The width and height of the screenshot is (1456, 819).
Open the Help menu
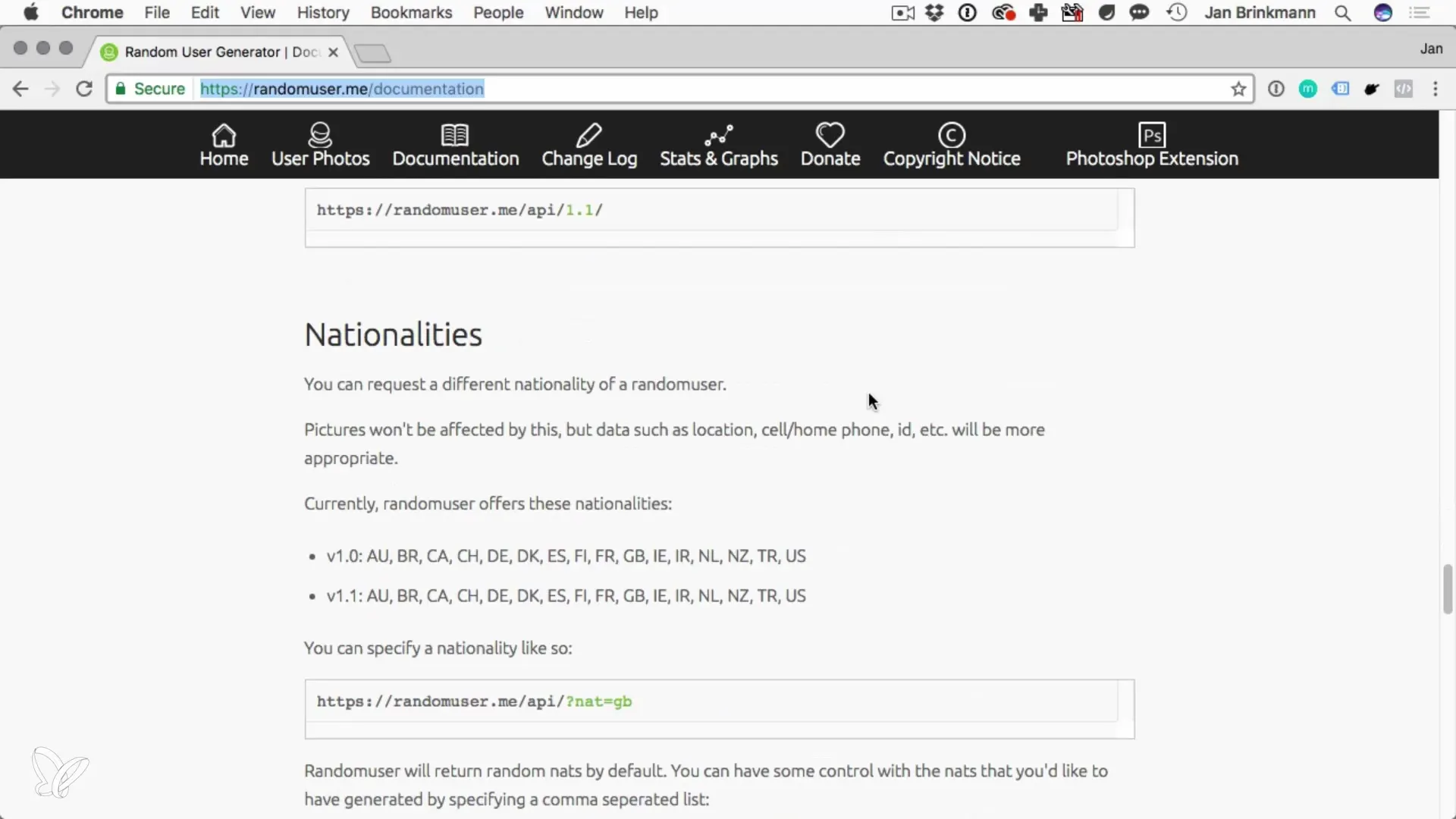coord(641,12)
